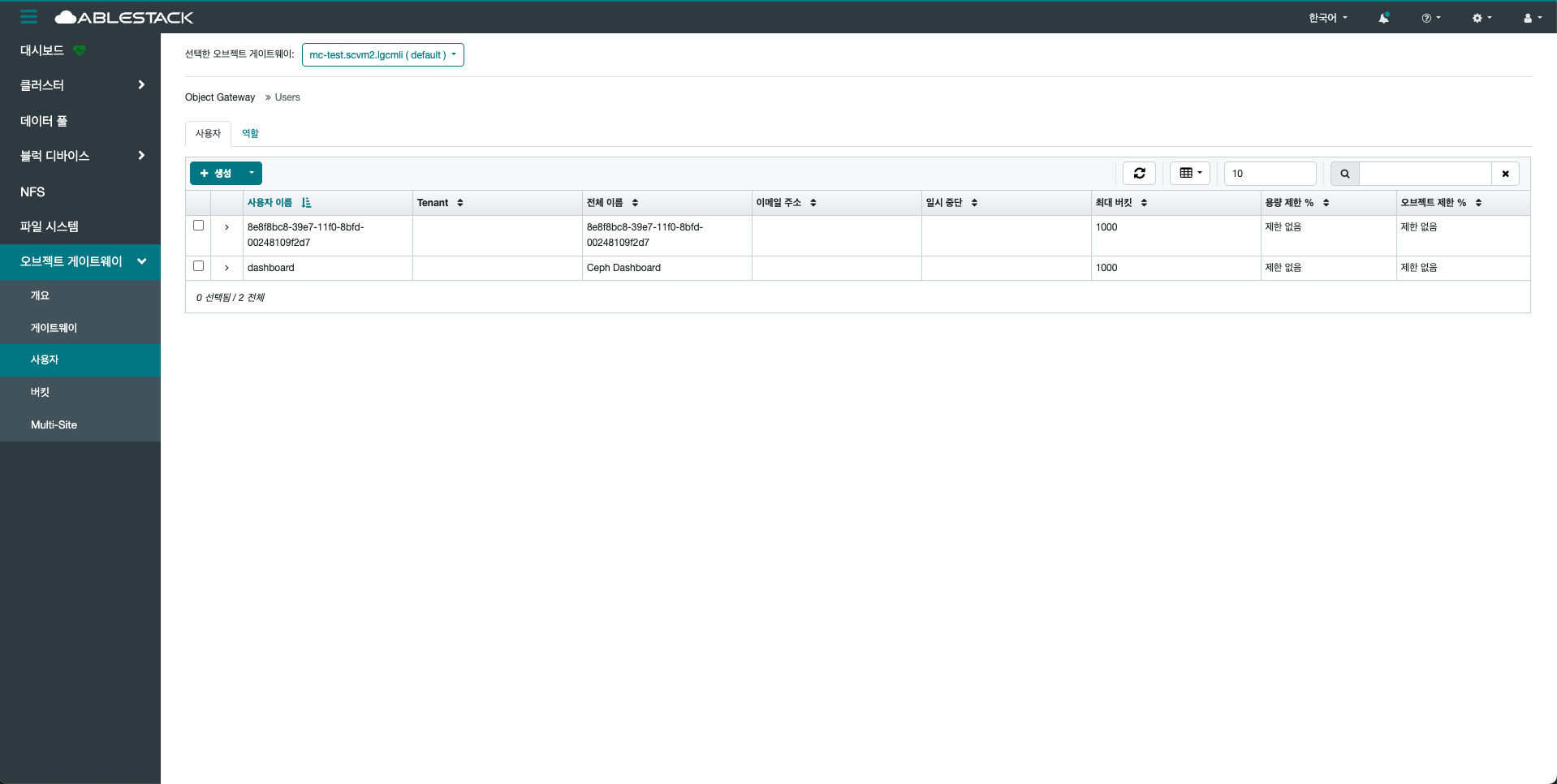Open the help question mark menu
The height and width of the screenshot is (784, 1557).
tap(1430, 18)
